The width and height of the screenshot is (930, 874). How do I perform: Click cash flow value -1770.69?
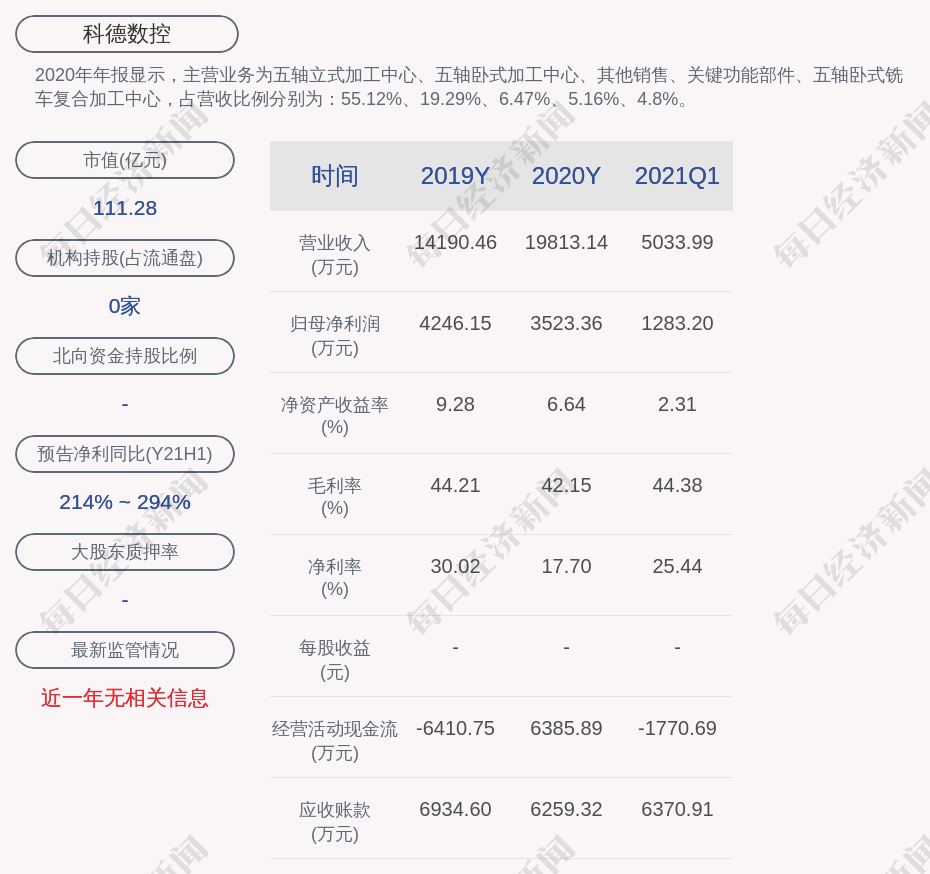click(677, 728)
